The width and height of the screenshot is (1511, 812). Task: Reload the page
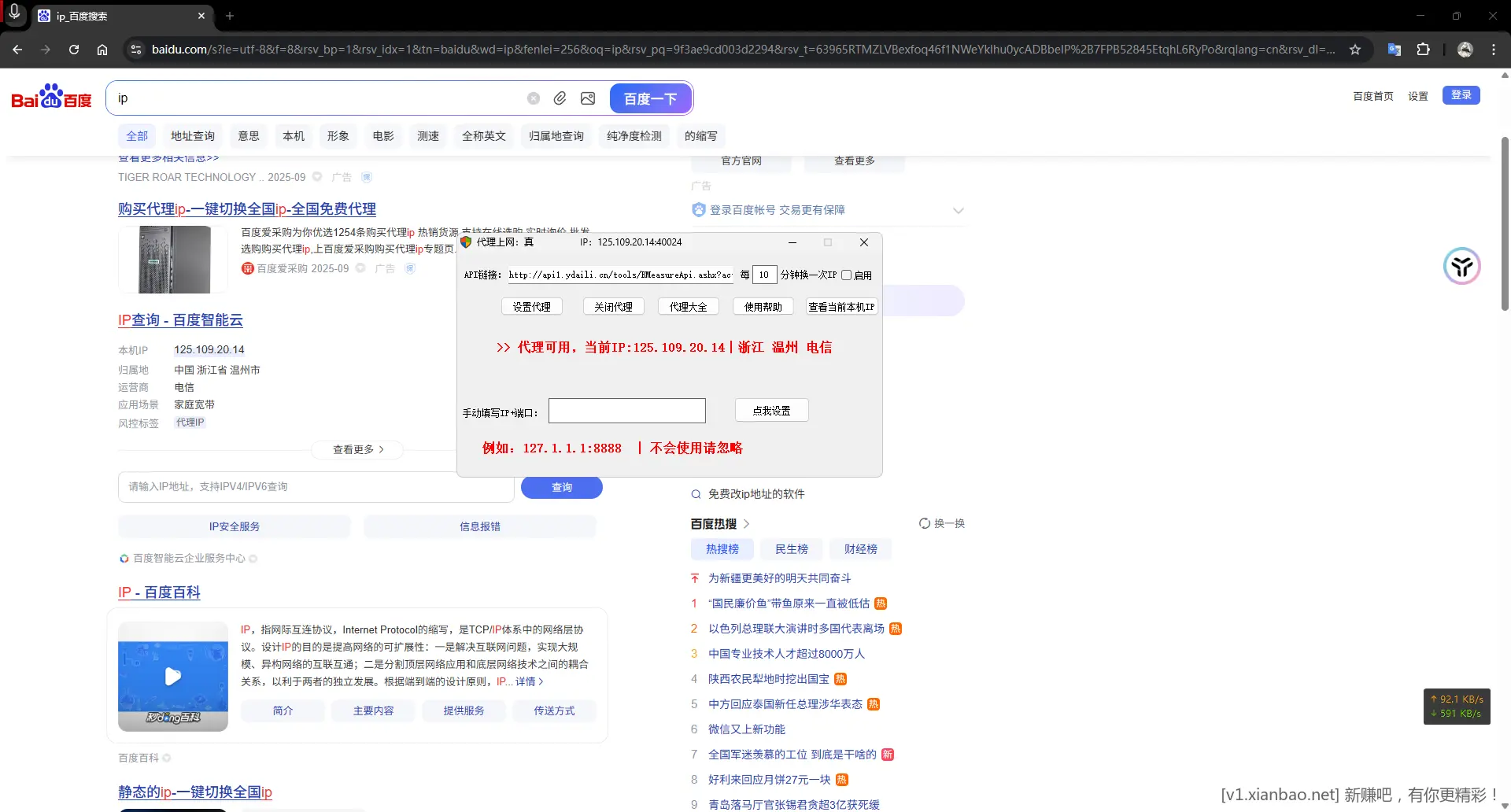74,49
